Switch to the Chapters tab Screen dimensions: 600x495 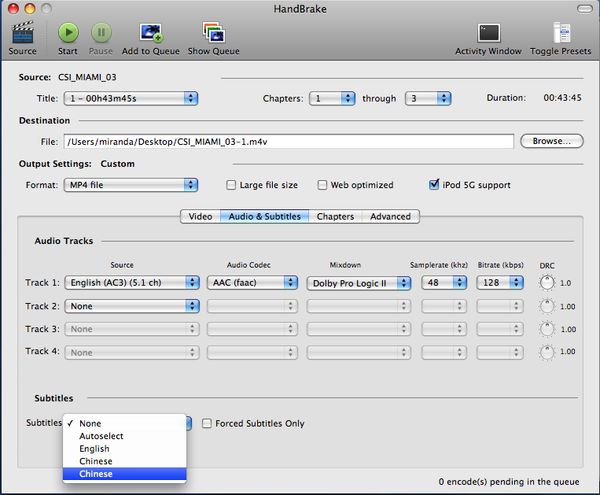point(335,217)
